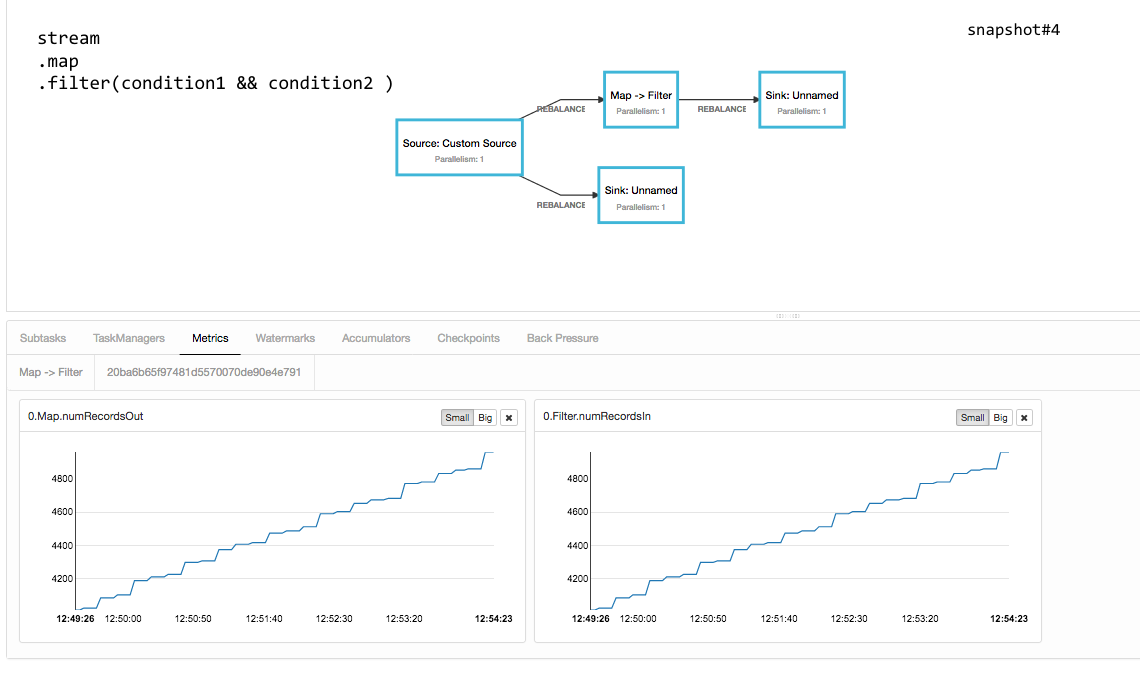Select the lower Sink: Unnamed node
The width and height of the screenshot is (1140, 673).
(641, 195)
